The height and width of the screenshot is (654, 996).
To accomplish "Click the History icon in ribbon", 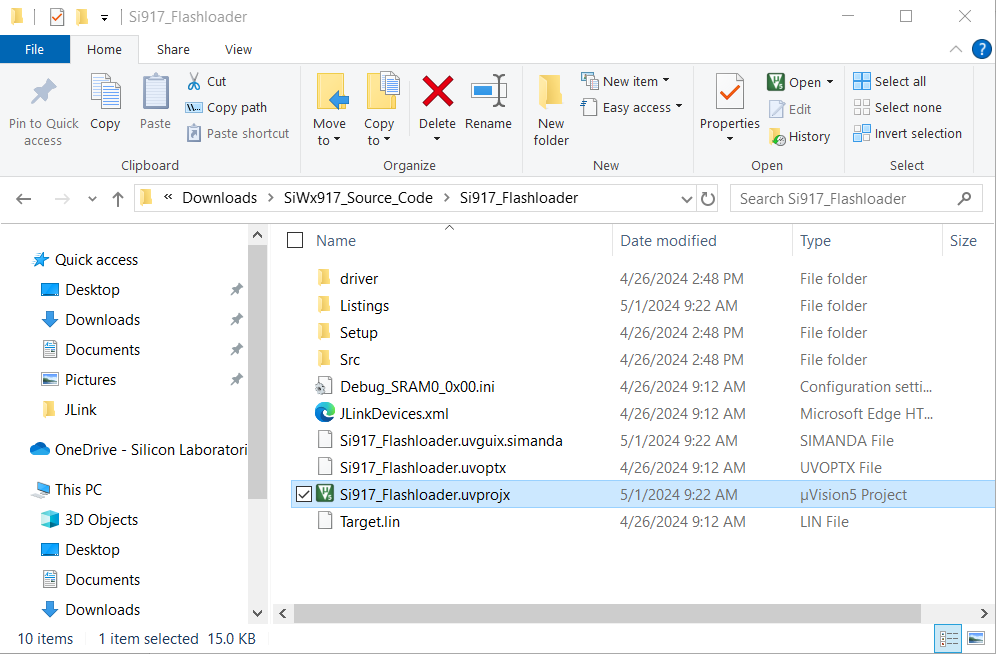I will pyautogui.click(x=777, y=137).
